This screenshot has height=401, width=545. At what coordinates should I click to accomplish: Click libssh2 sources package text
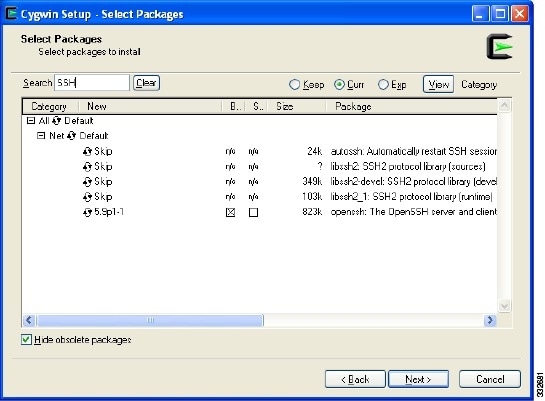408,166
